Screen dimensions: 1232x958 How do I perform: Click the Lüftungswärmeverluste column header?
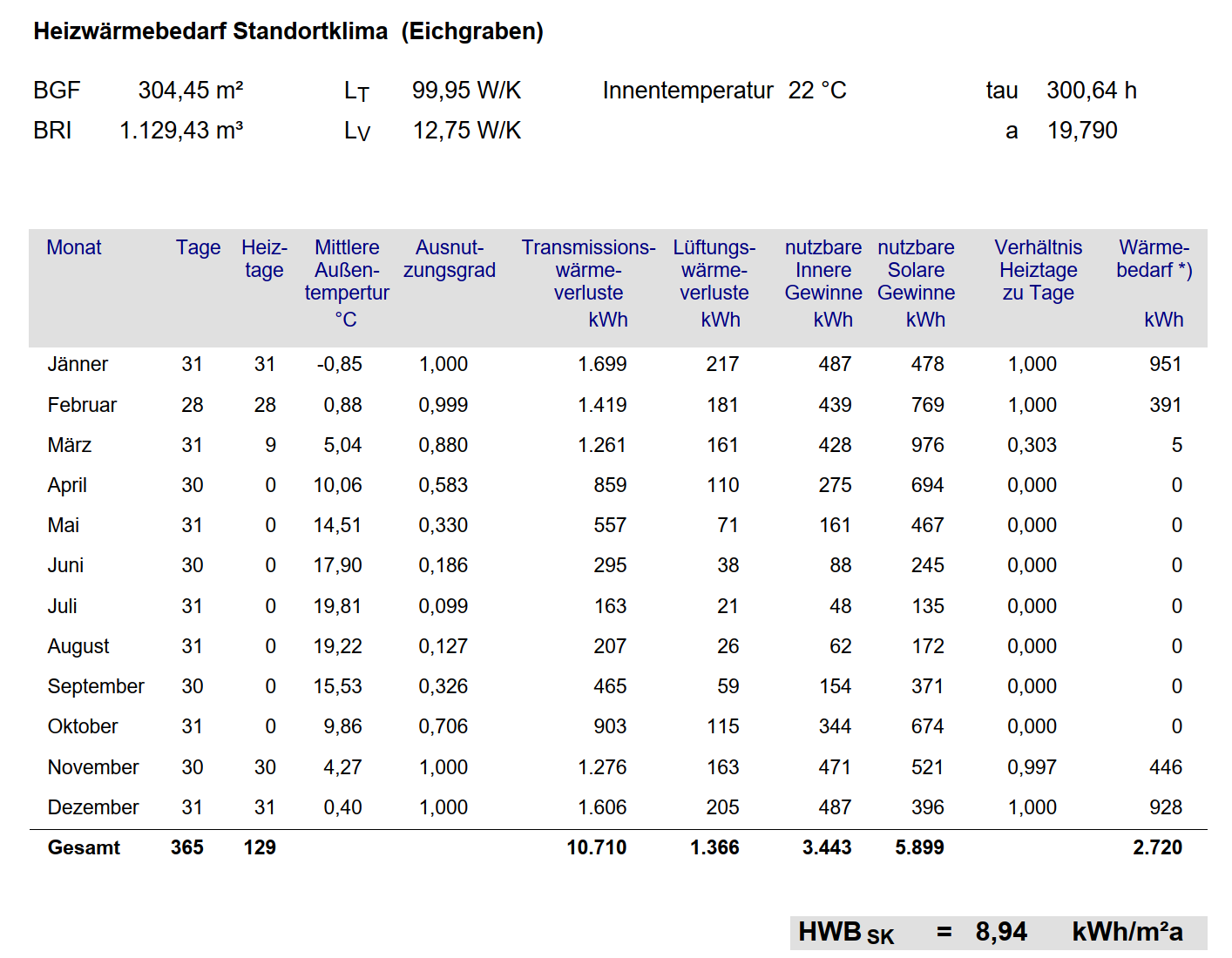point(714,283)
